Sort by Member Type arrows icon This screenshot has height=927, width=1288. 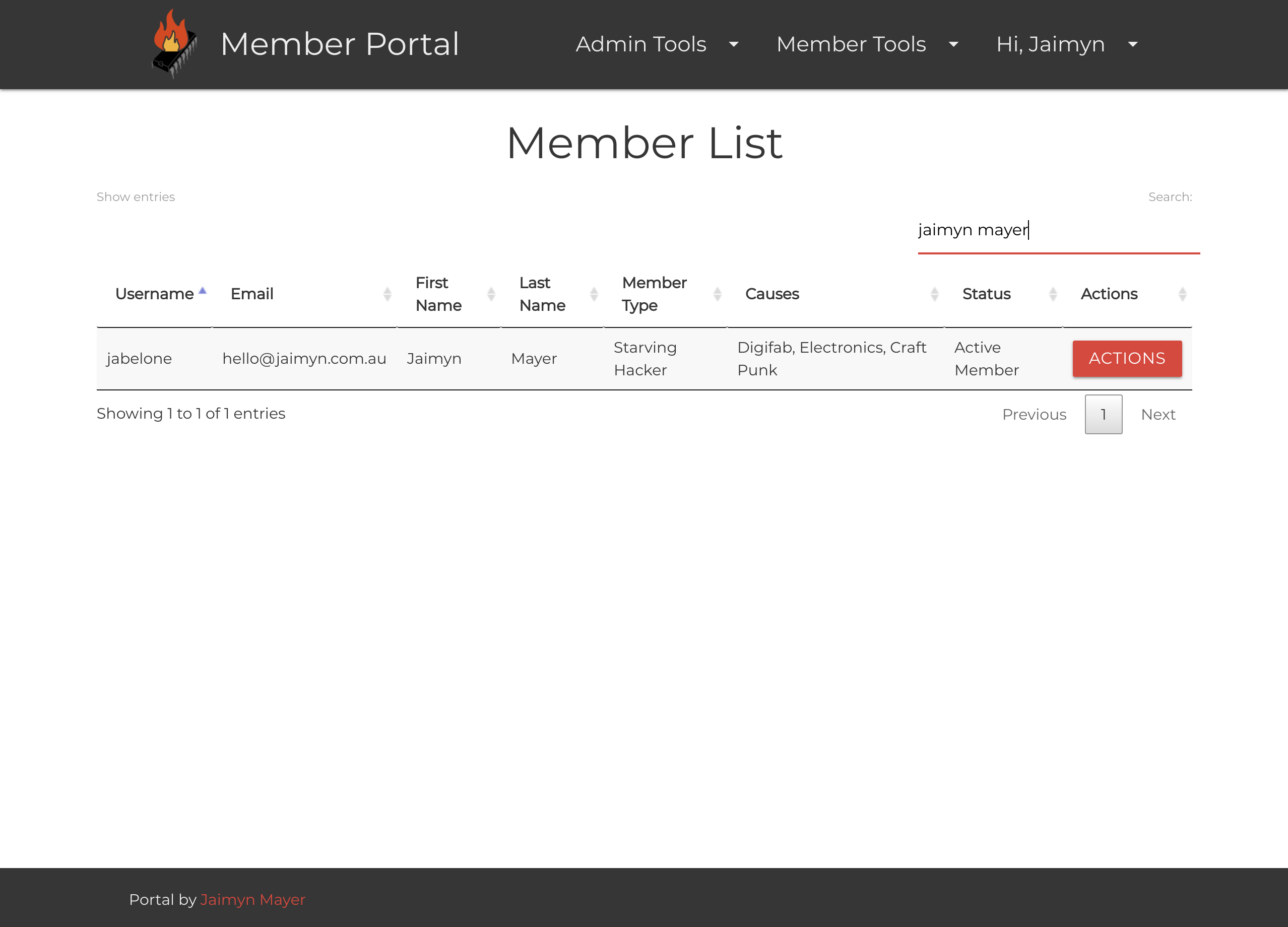[717, 294]
